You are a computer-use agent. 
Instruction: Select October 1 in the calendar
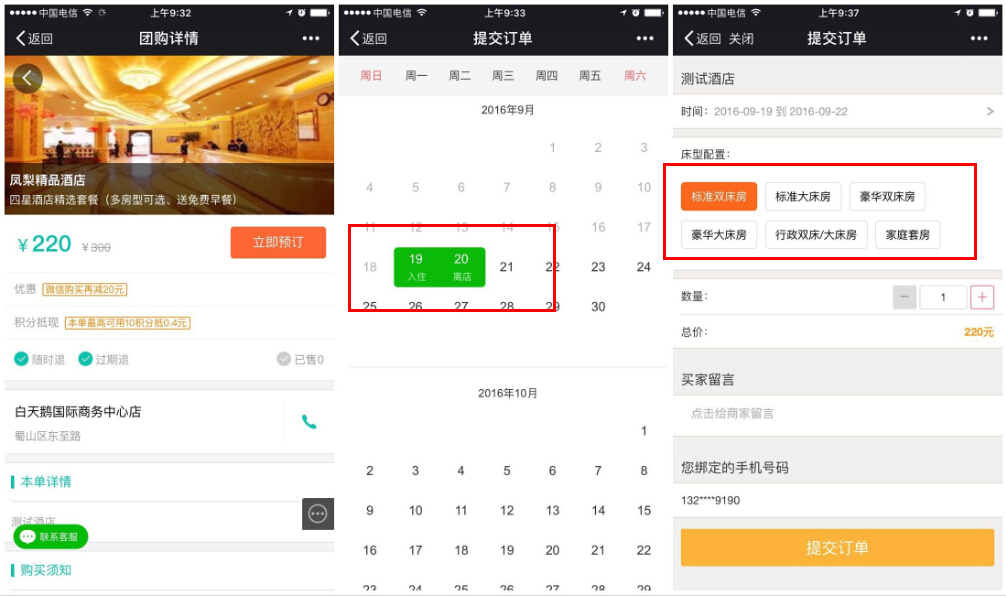[x=644, y=431]
